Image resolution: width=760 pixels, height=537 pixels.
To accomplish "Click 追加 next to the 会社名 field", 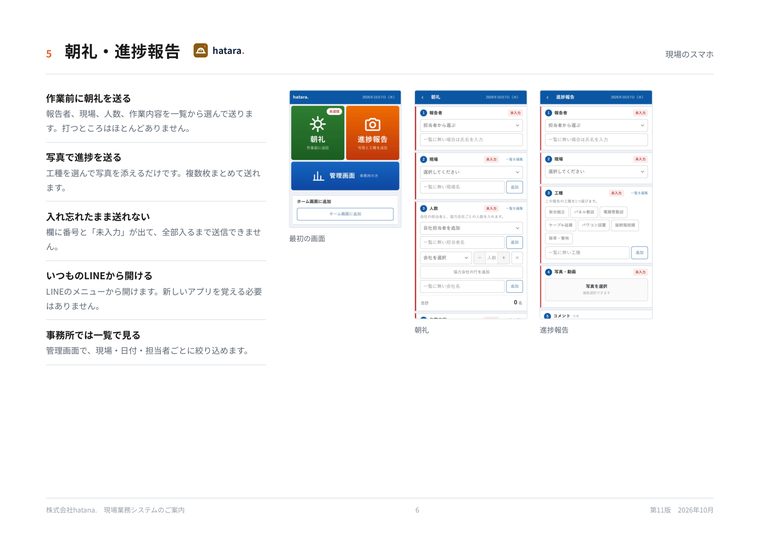I will [515, 286].
